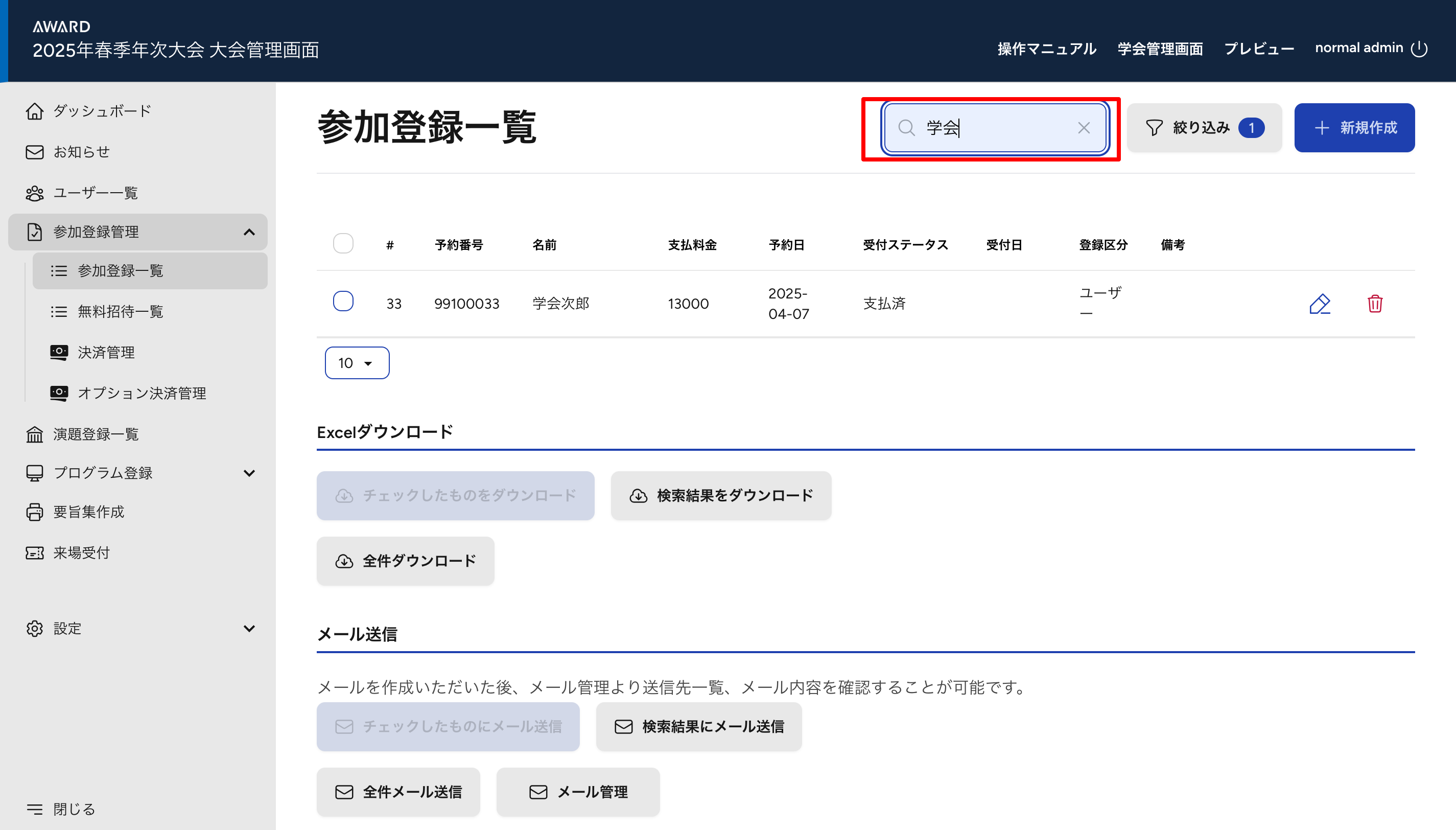Screen dimensions: 1456x830
Task: Click the 新規作成 button
Action: [x=1354, y=128]
